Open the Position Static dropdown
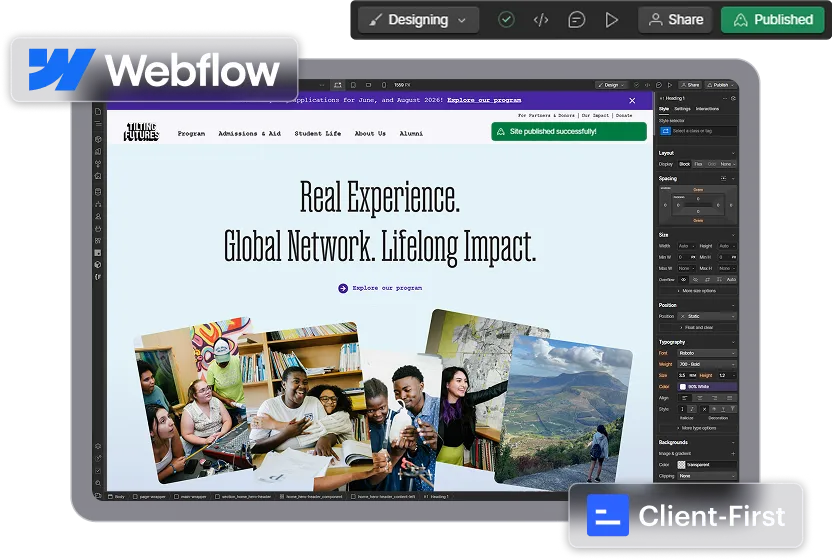 pos(708,316)
